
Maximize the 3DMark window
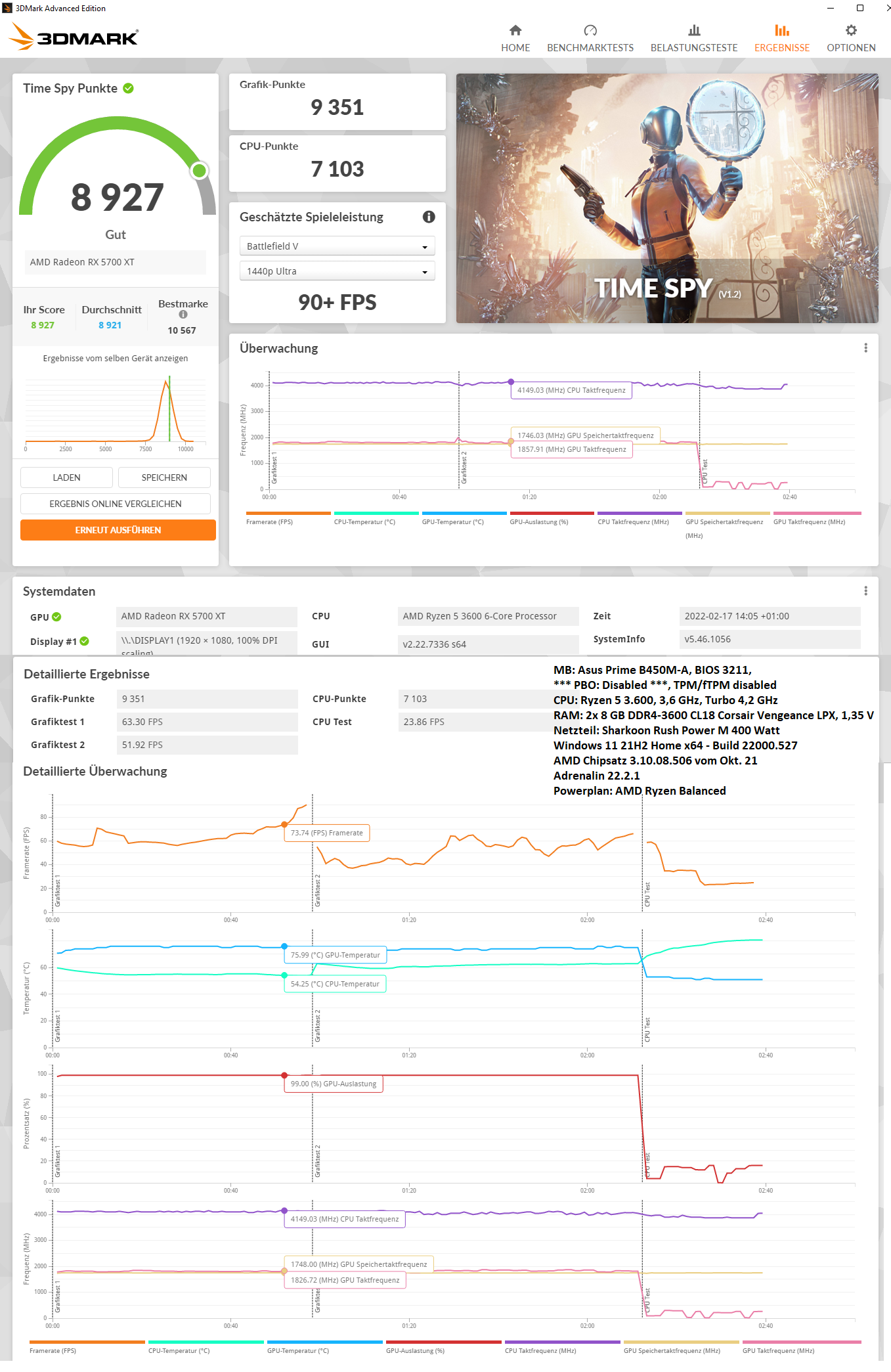click(860, 8)
